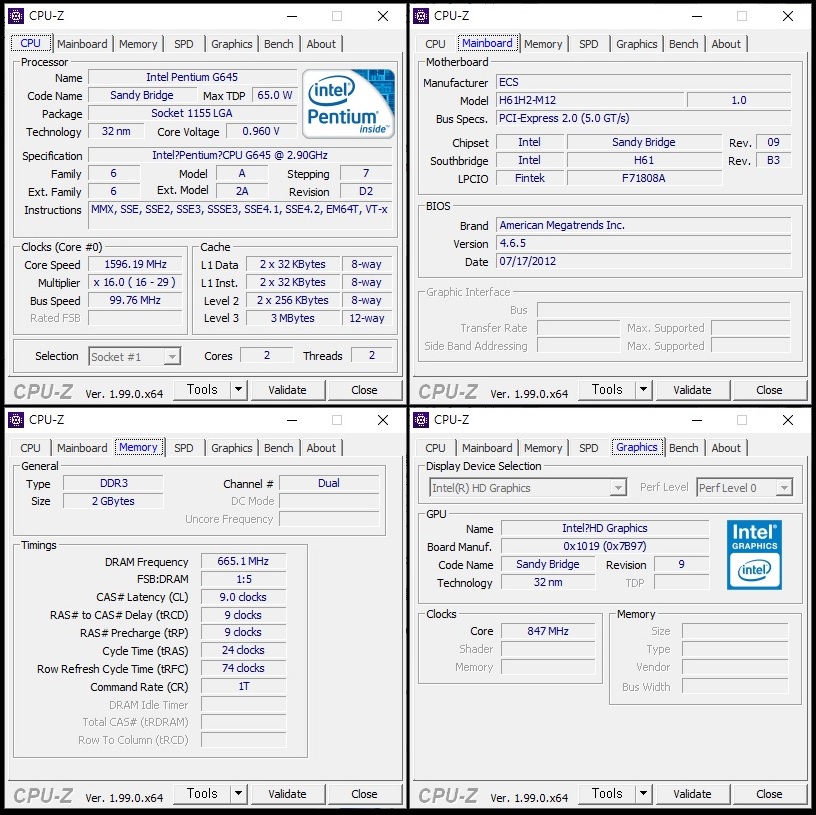This screenshot has width=816, height=815.
Task: Click the LPCIO model value 'F71808A'
Action: [x=644, y=178]
